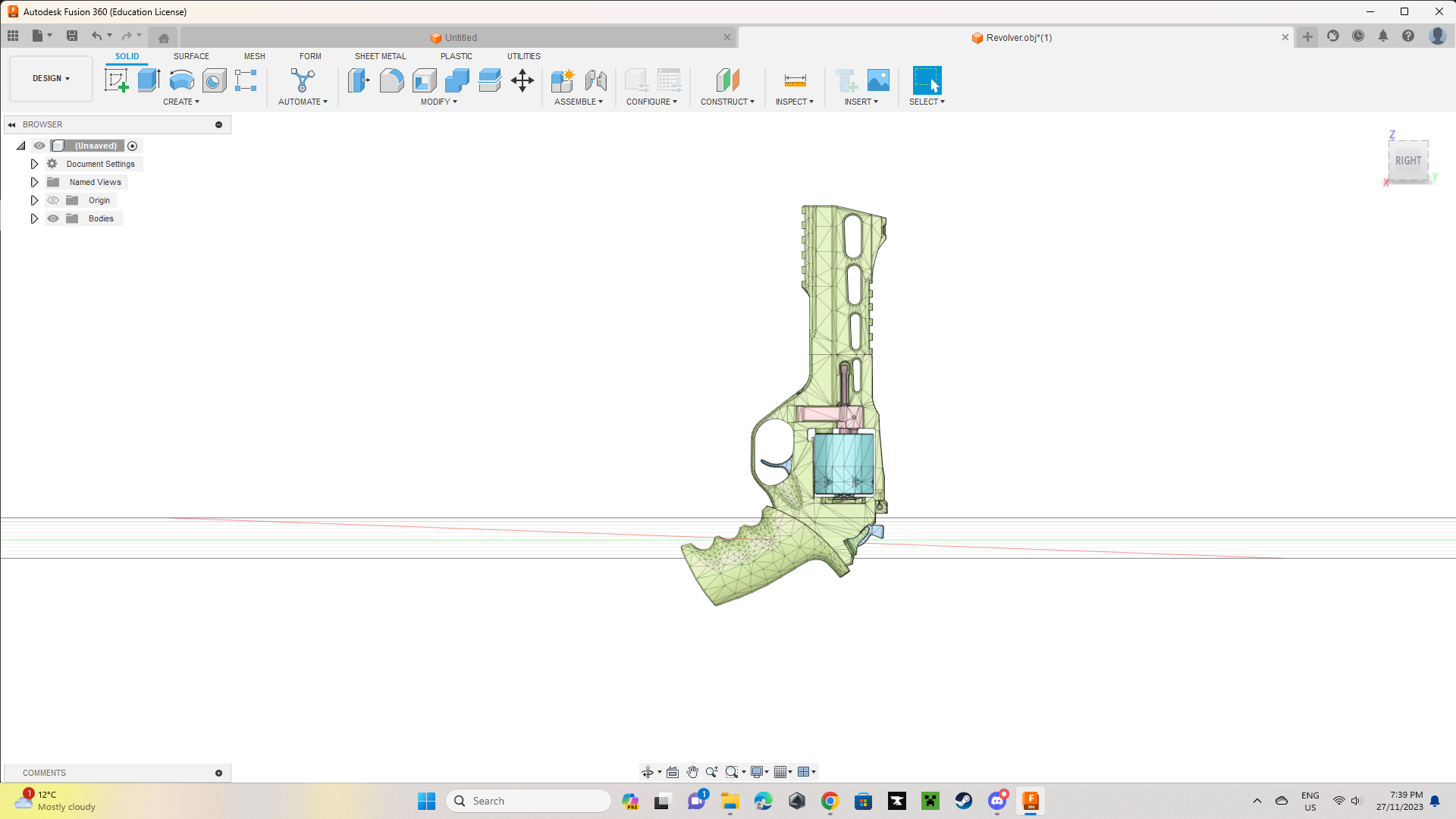This screenshot has width=1456, height=819.
Task: Select the Revolve tool icon
Action: tap(181, 80)
